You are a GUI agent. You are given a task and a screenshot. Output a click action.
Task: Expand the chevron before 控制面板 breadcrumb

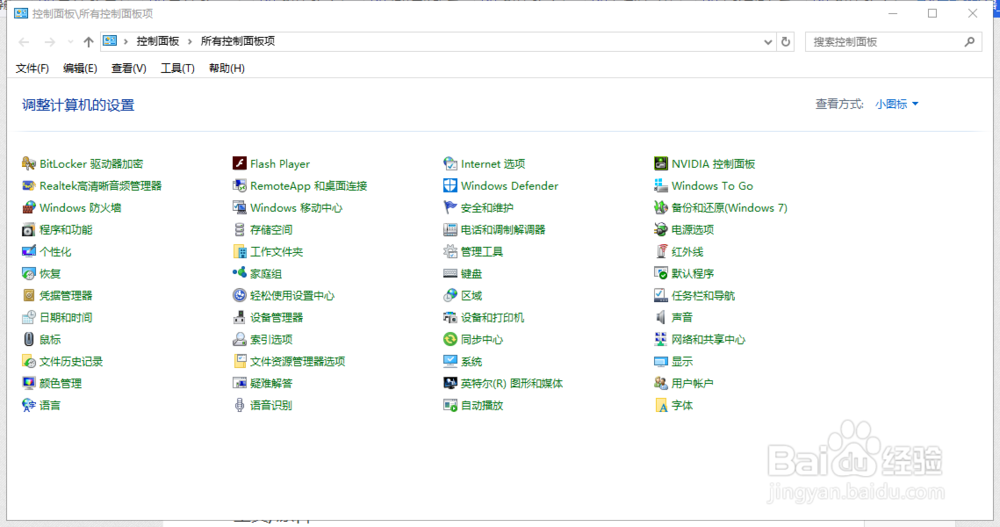[x=126, y=41]
